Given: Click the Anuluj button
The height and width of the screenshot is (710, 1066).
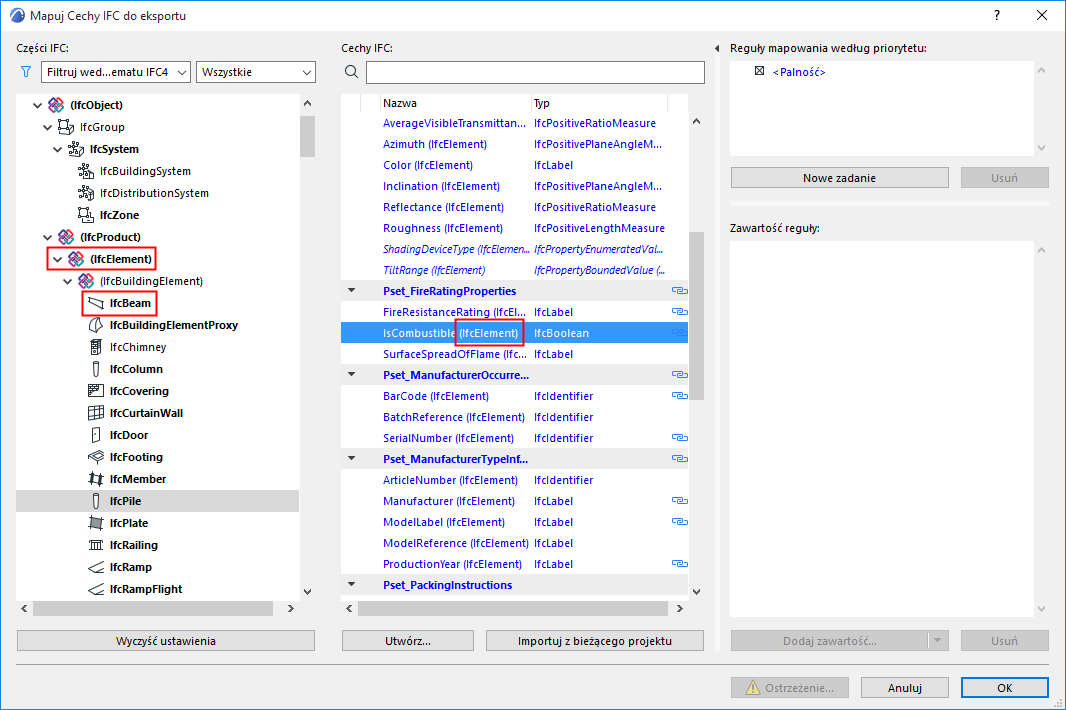Looking at the screenshot, I should (905, 688).
